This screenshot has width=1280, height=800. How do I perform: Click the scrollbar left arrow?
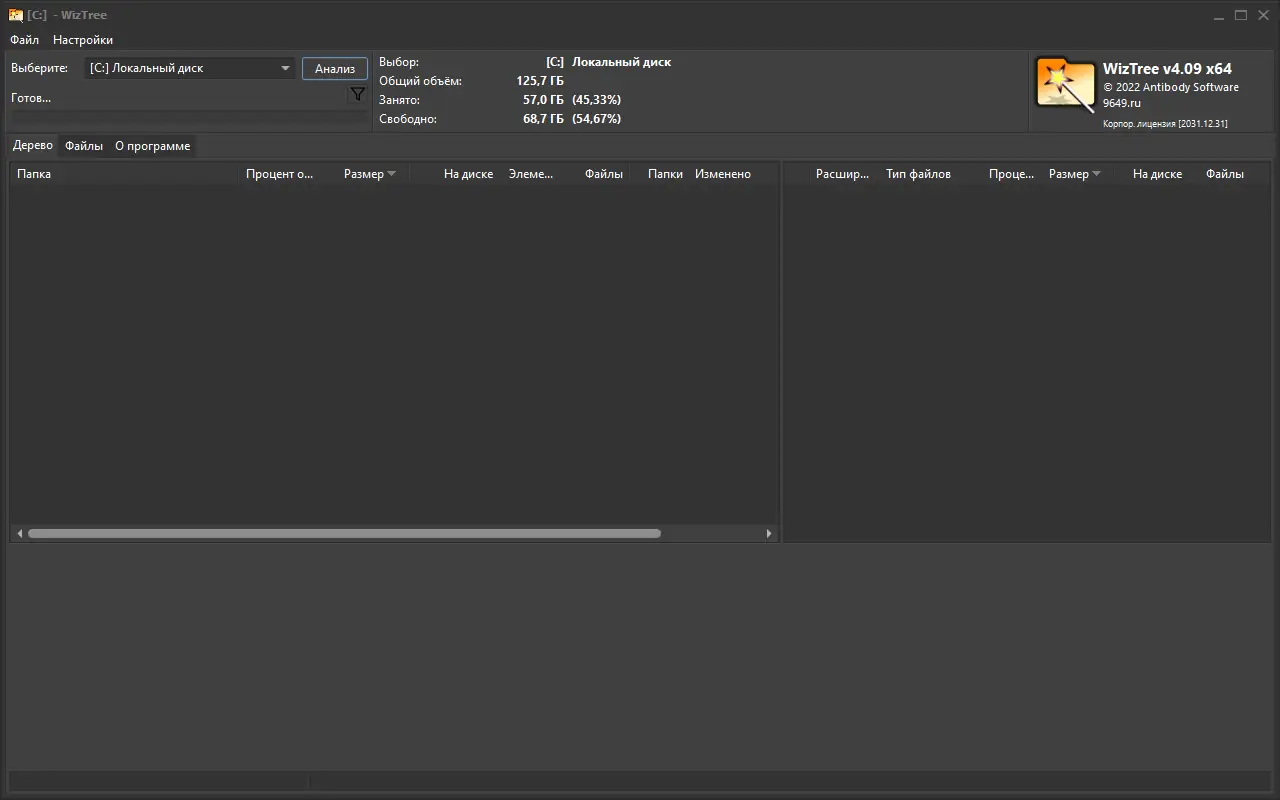coord(19,534)
